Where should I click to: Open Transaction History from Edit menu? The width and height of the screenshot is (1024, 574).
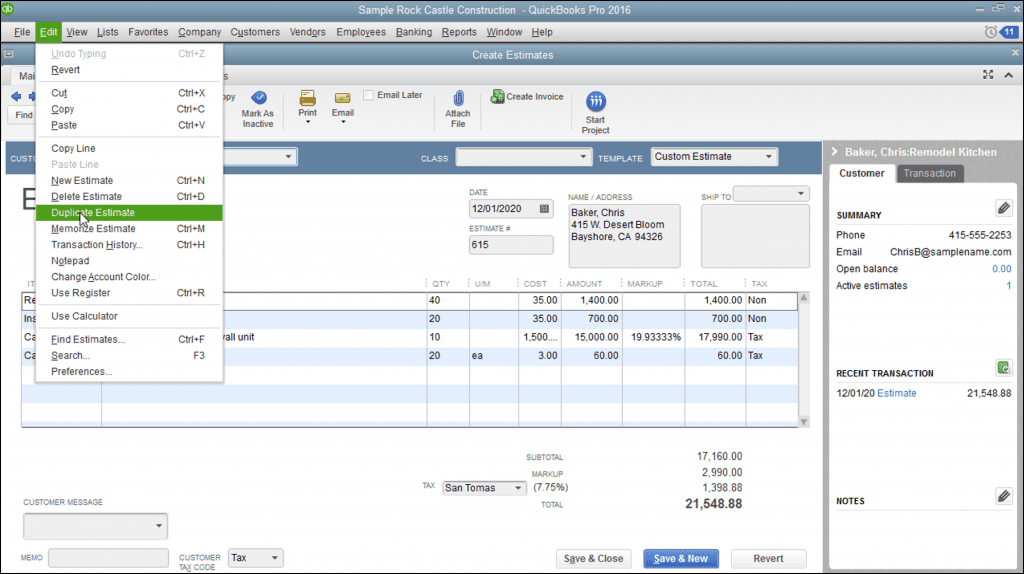coord(129,245)
